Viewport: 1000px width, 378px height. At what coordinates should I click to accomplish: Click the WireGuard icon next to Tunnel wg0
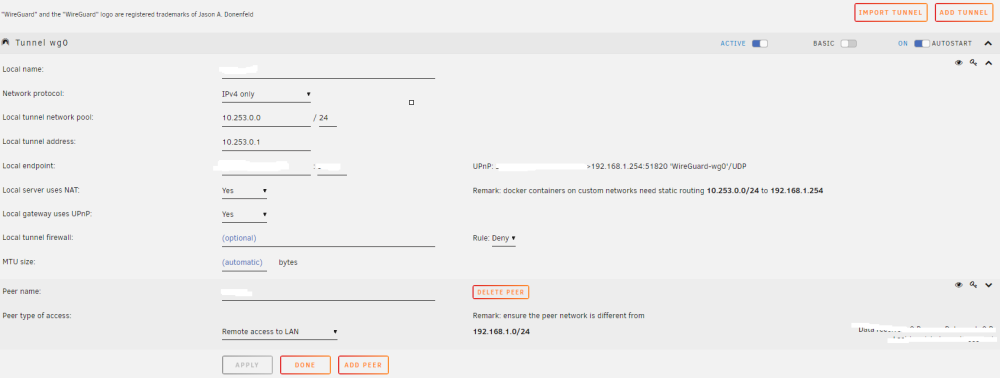6,43
